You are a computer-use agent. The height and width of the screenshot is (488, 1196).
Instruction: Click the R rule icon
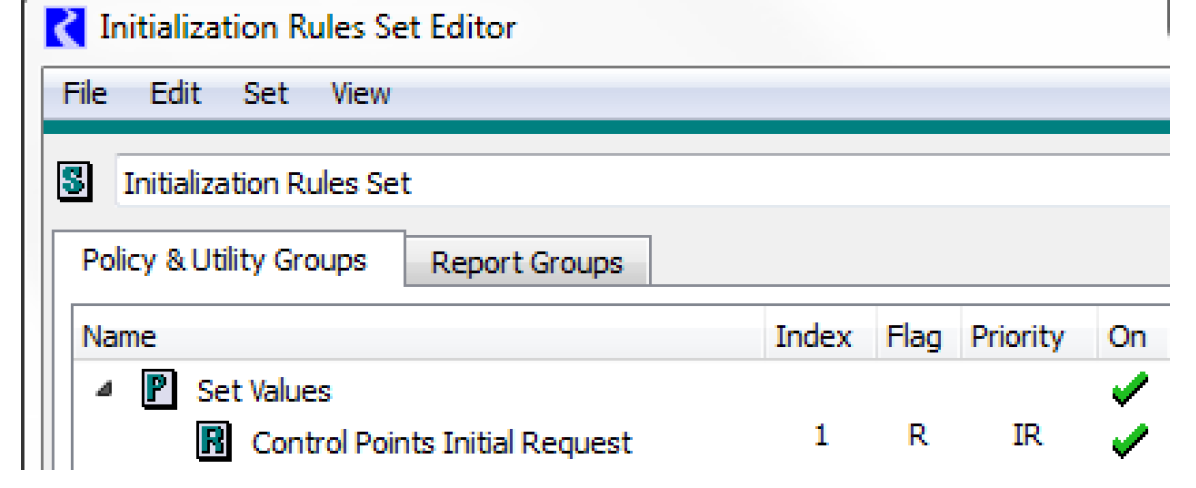tap(213, 442)
